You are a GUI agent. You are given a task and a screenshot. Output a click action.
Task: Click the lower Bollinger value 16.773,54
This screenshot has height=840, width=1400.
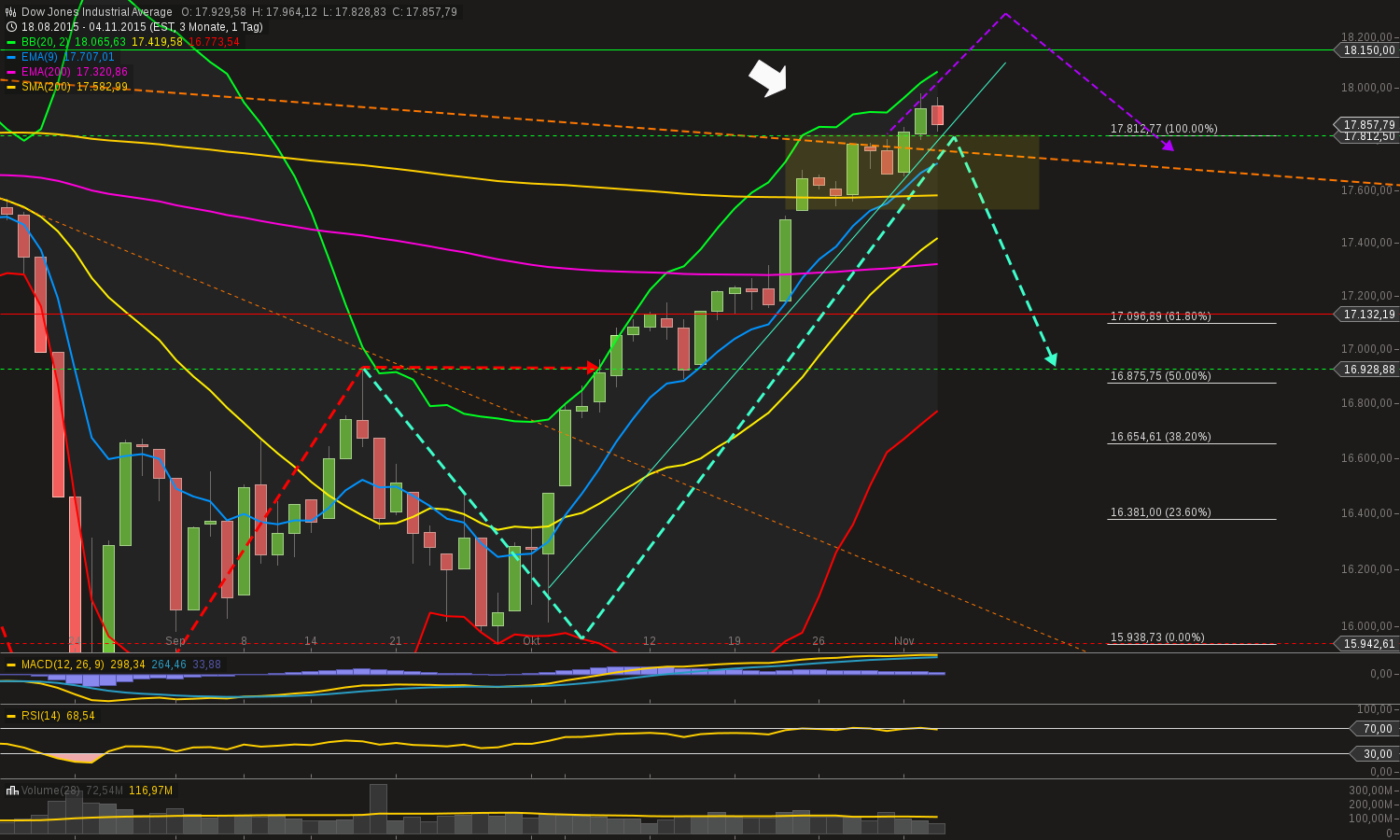pos(214,42)
